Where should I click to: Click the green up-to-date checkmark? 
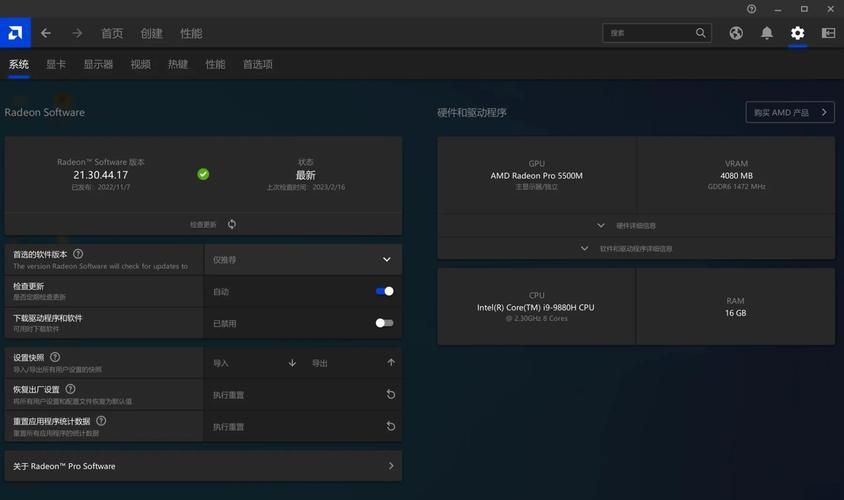click(x=203, y=174)
